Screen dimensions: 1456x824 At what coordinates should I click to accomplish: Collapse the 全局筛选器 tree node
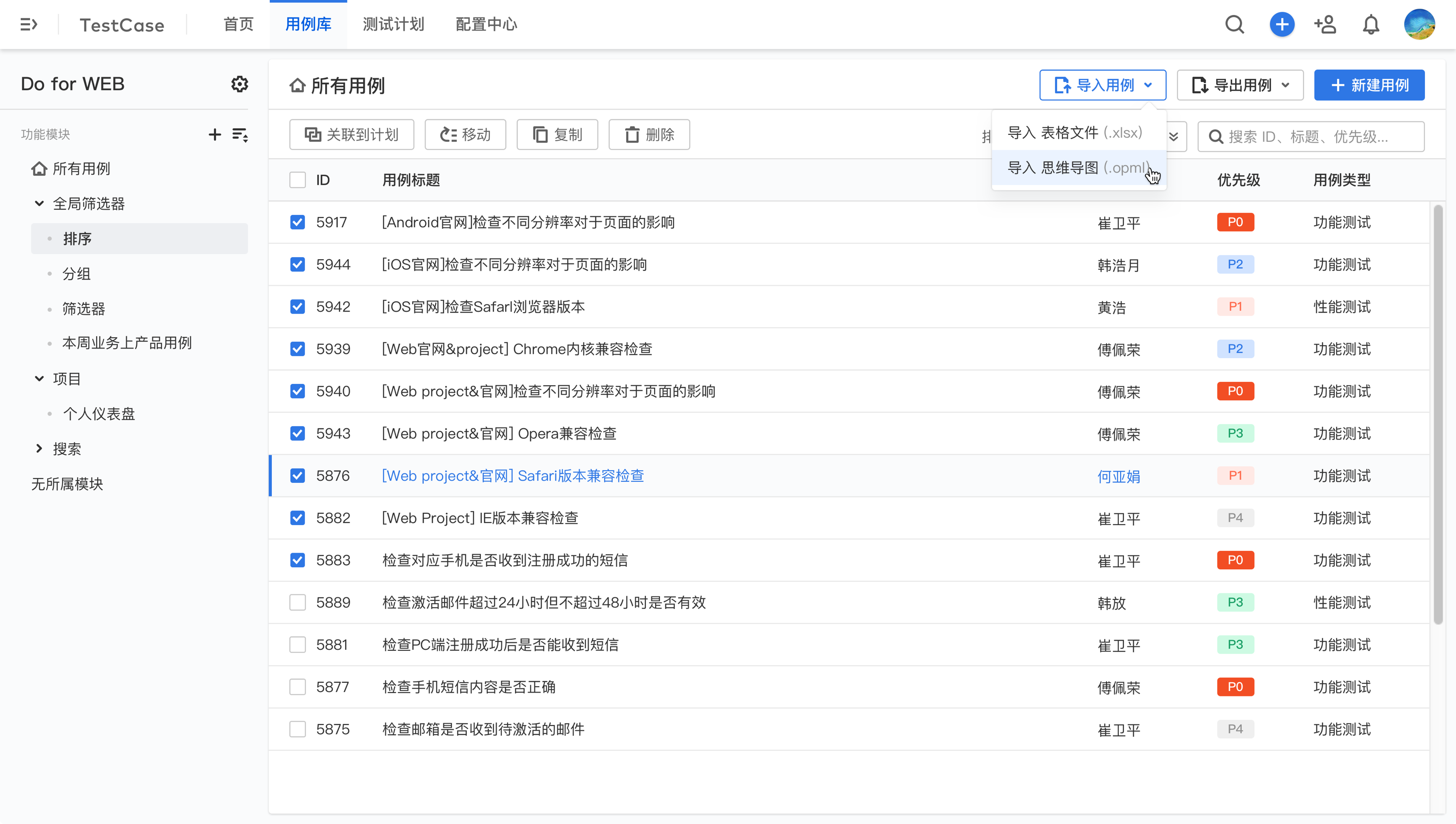pyautogui.click(x=39, y=203)
